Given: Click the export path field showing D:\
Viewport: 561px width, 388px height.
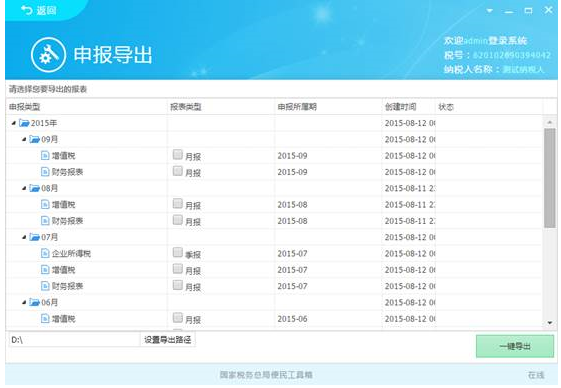Looking at the screenshot, I should [x=74, y=340].
